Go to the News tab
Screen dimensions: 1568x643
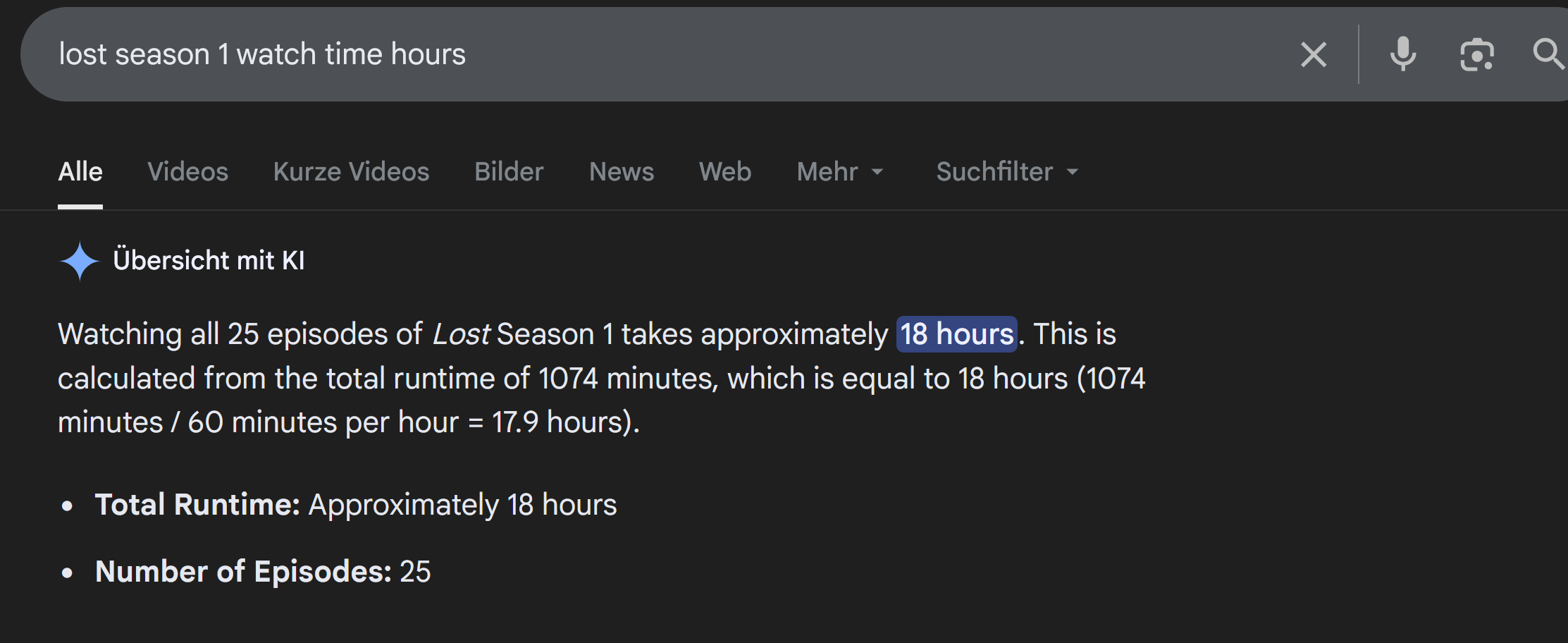point(622,171)
